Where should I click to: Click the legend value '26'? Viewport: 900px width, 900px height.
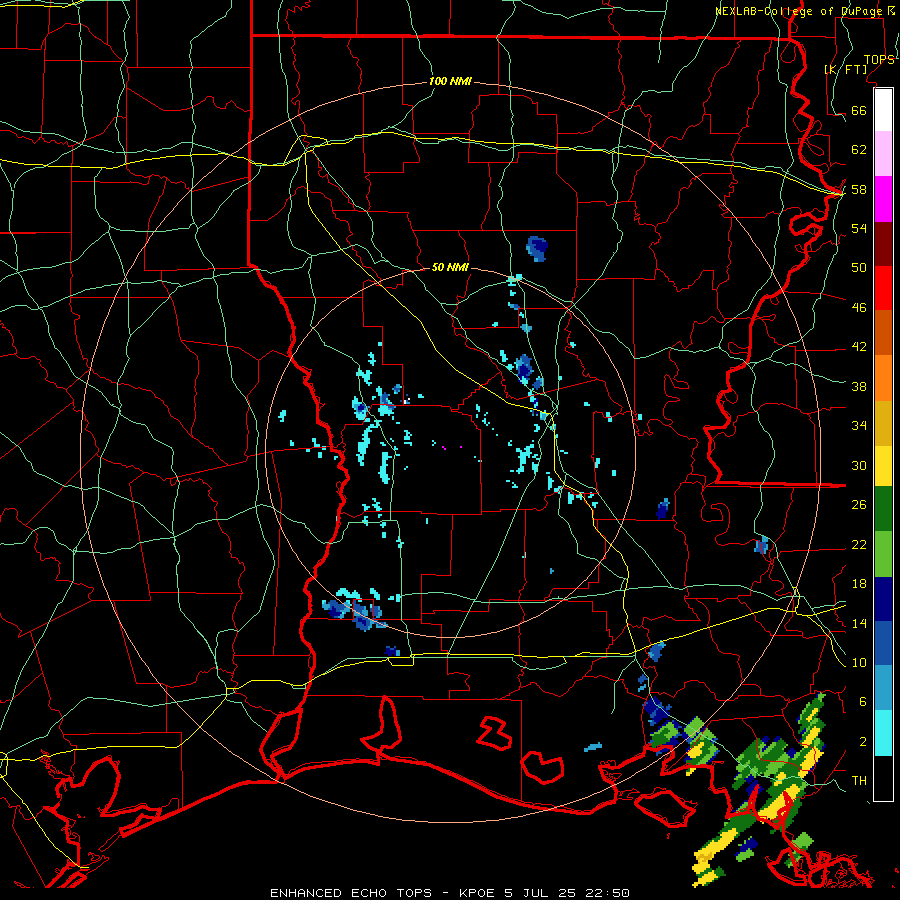859,505
